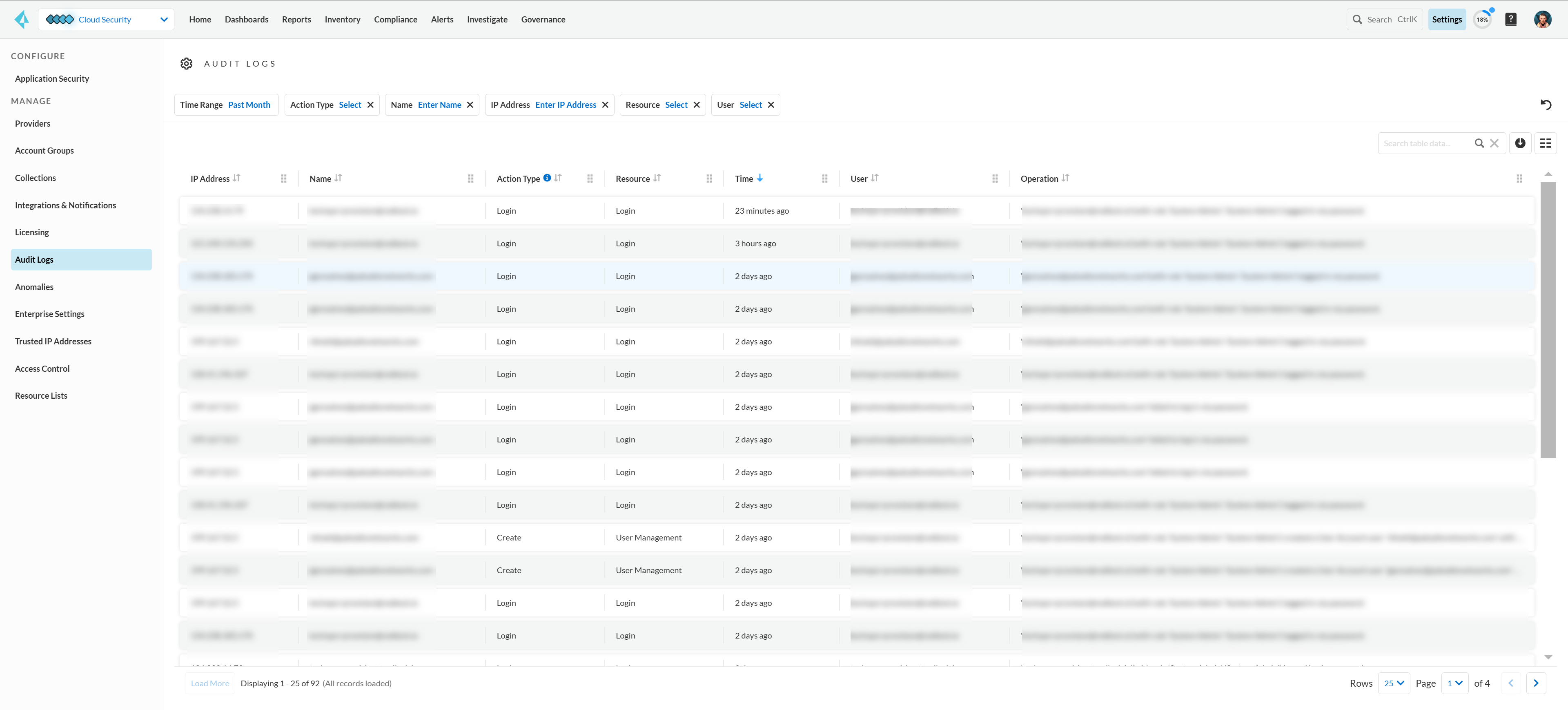Sort by Name column
The image size is (1568, 710).
coord(339,178)
